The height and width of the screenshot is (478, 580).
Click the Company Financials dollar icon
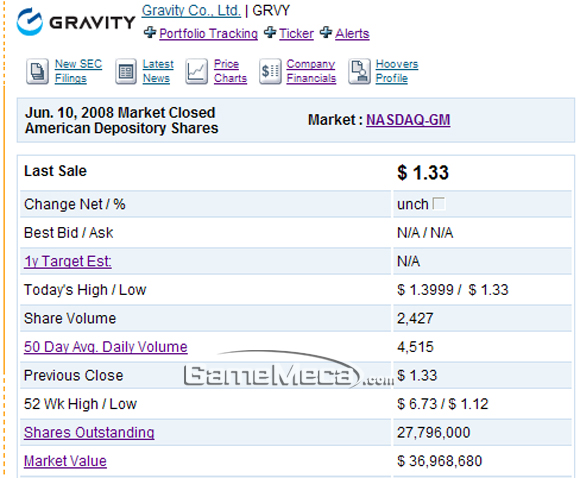click(x=270, y=71)
